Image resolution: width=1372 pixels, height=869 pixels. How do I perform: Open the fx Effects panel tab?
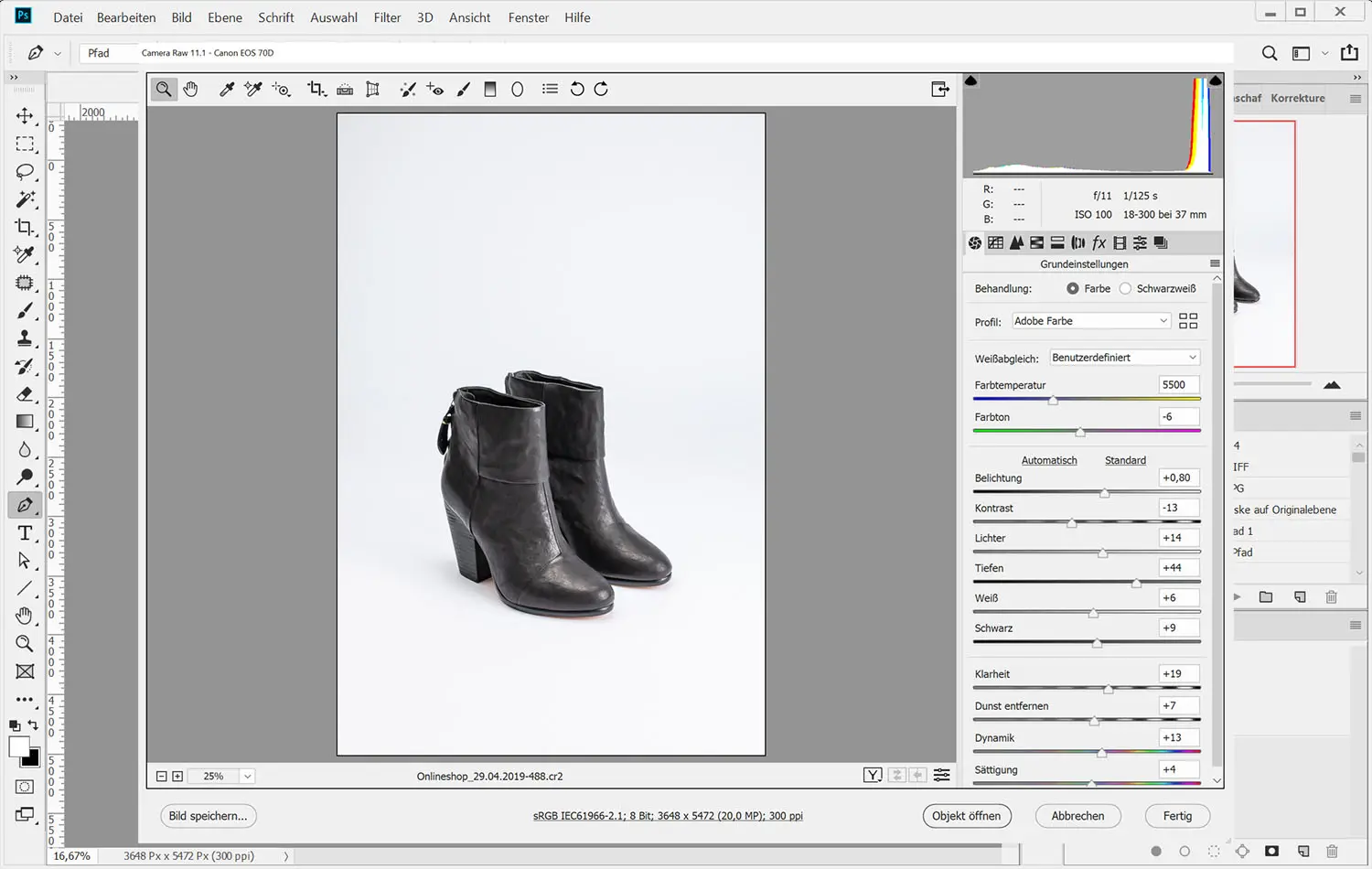click(x=1099, y=242)
